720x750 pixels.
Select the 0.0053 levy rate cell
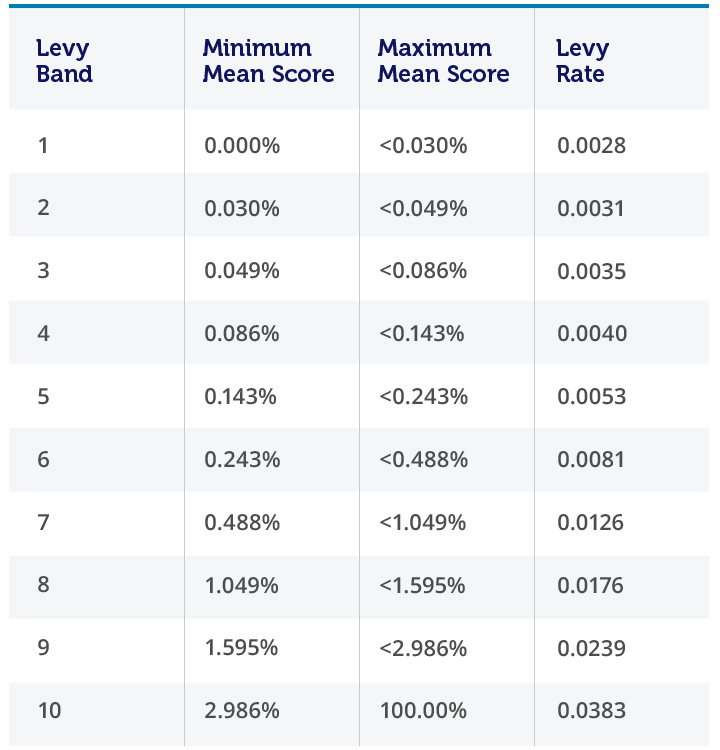point(591,397)
